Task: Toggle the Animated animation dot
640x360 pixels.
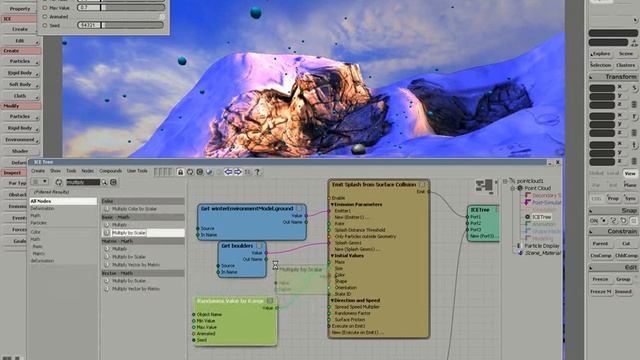Action: coord(45,17)
